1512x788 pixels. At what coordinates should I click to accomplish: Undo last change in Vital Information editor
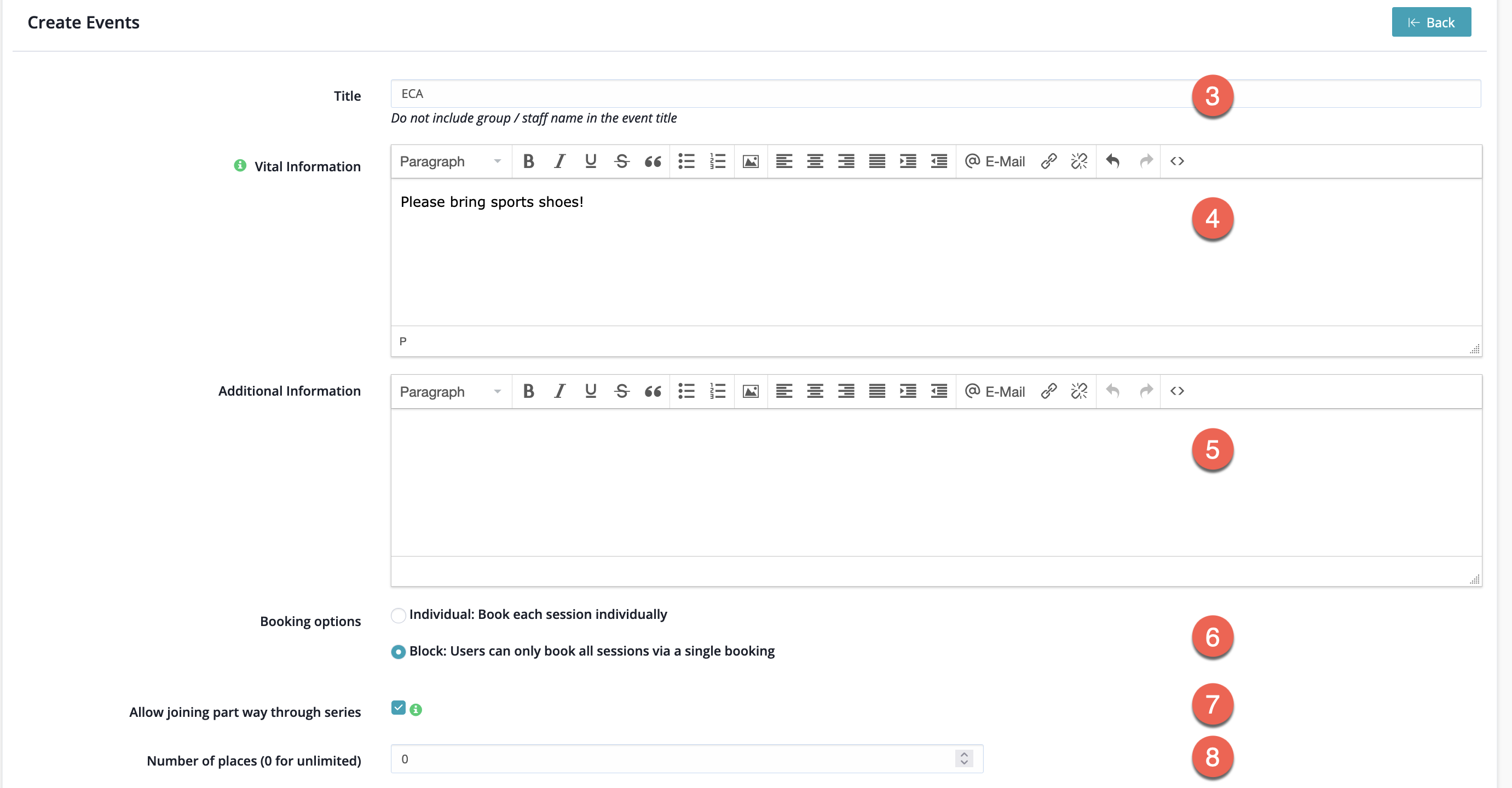(1112, 161)
